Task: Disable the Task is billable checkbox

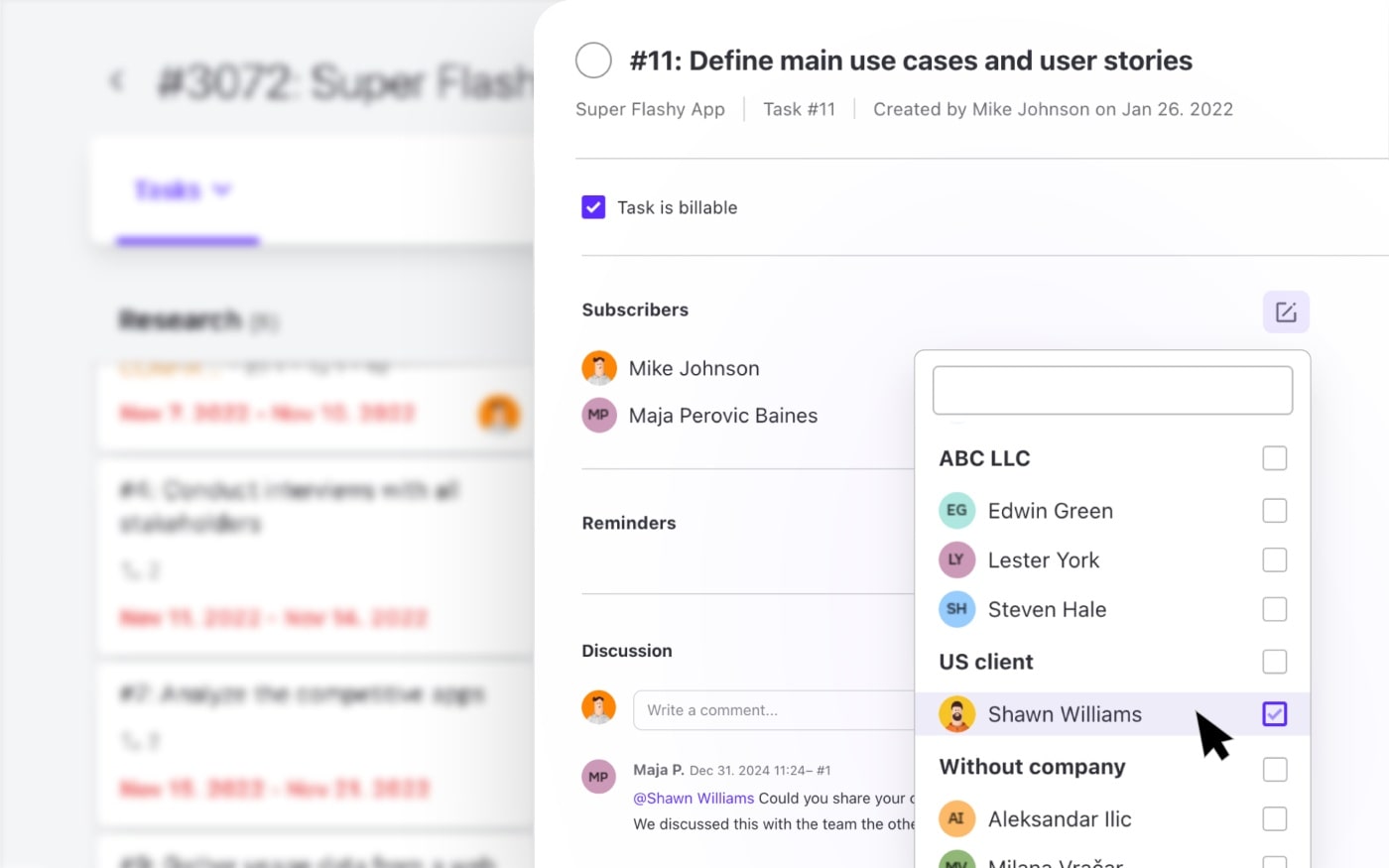Action: [x=593, y=206]
